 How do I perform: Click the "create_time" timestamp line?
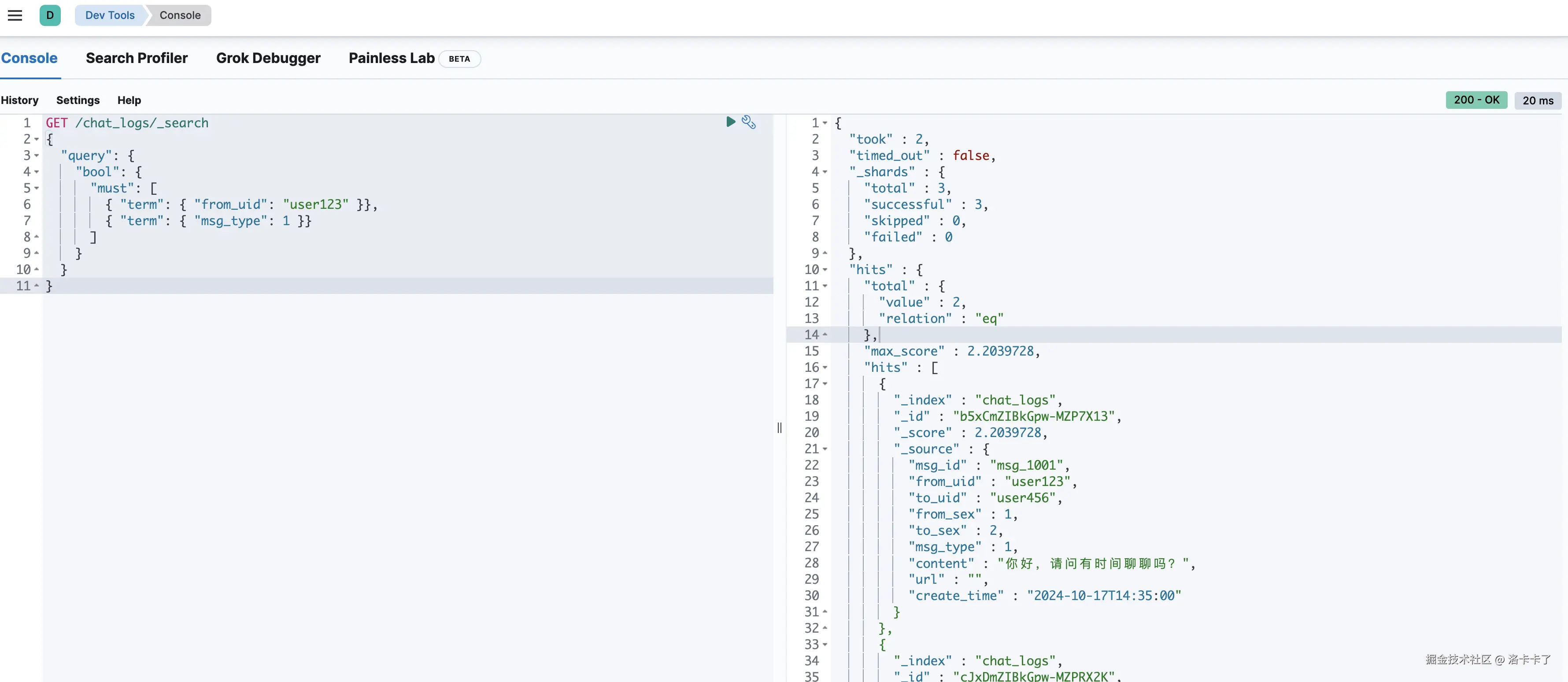[1044, 596]
